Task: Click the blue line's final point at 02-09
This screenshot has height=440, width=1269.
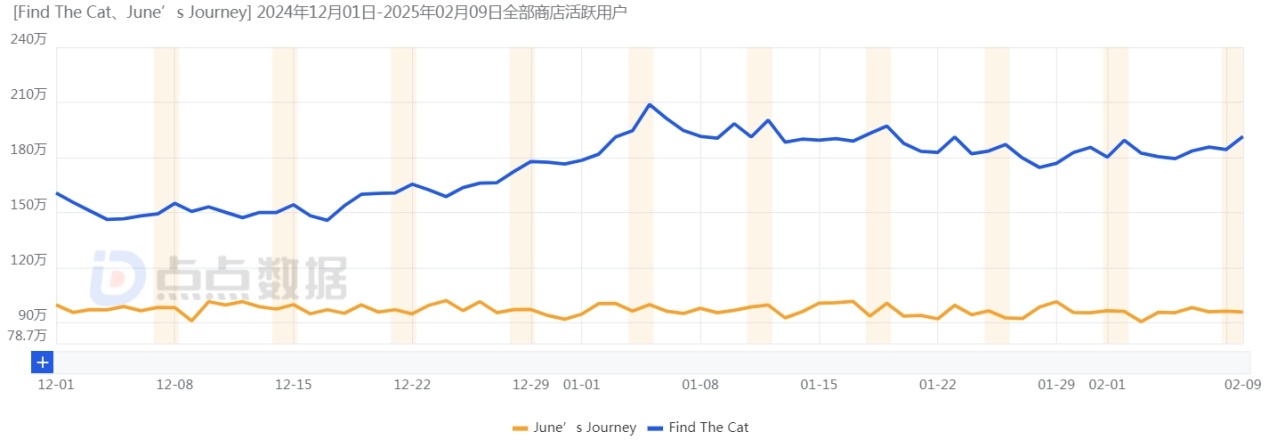Action: click(x=1242, y=137)
